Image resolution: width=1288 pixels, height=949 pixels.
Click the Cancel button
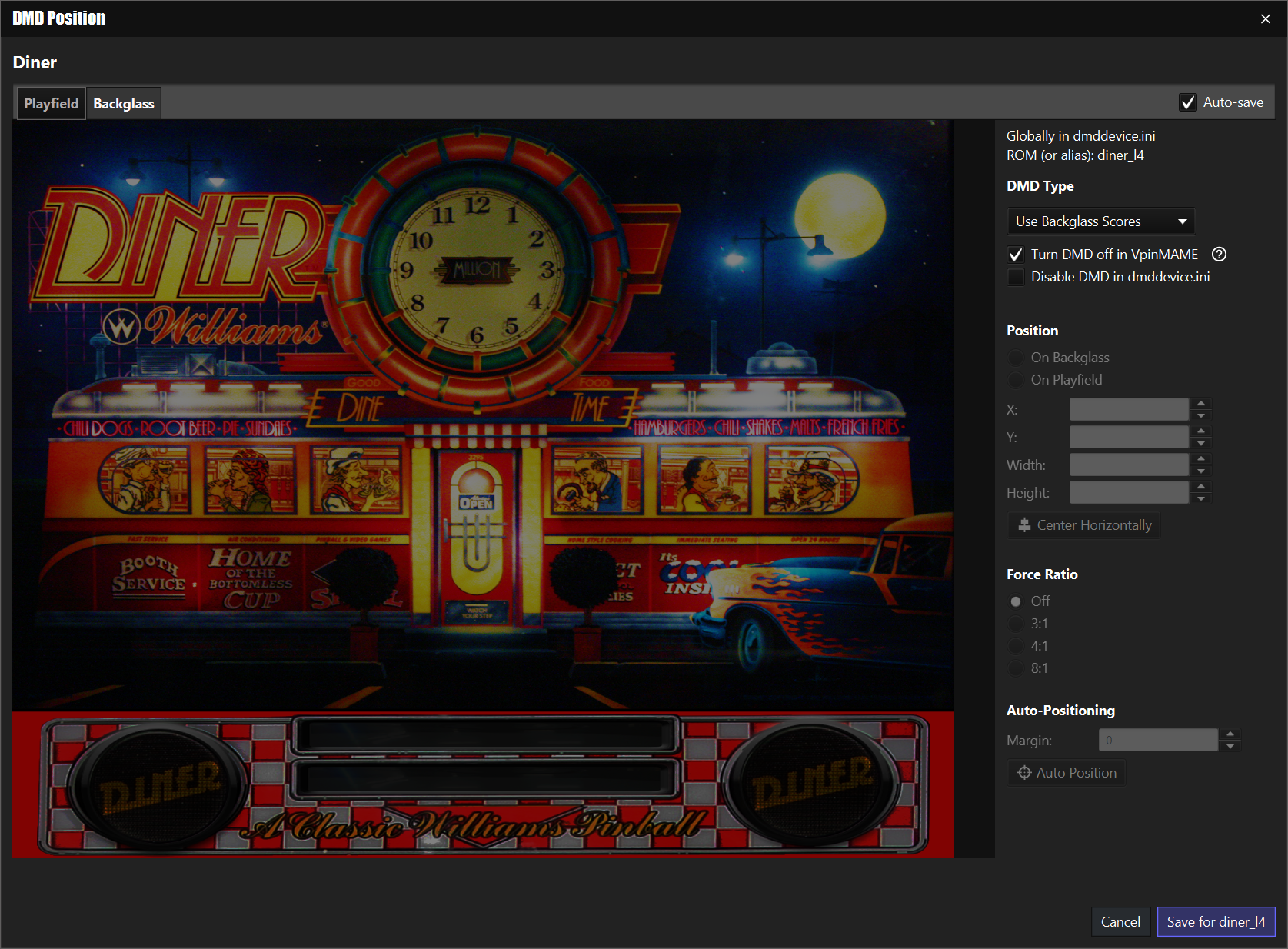point(1120,921)
